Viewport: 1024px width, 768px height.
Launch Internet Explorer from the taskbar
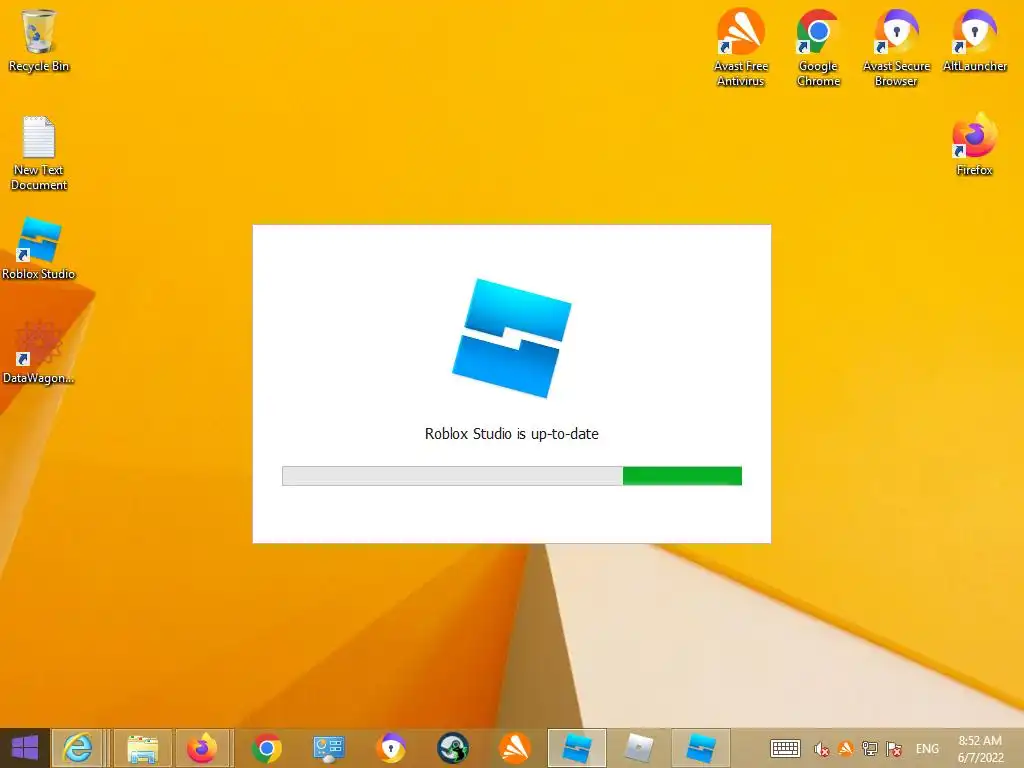pyautogui.click(x=78, y=748)
